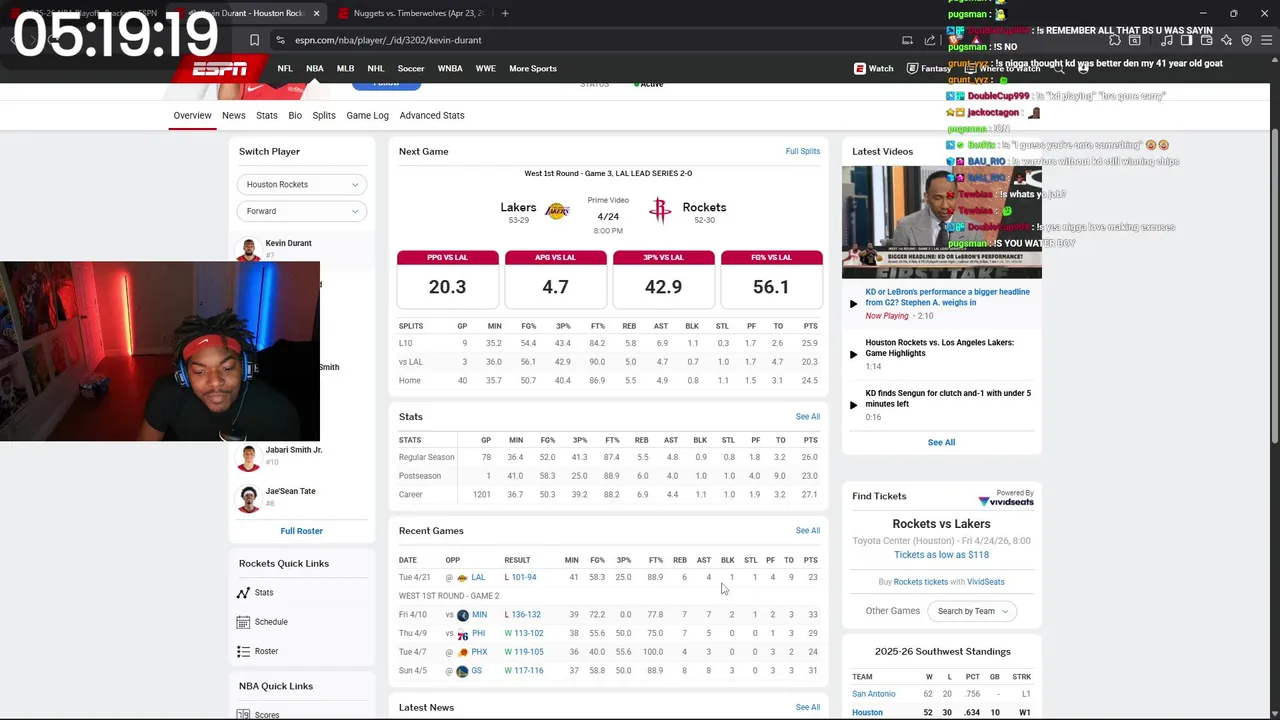Open the Search by Team dropdown
Screen dimensions: 1280x720
tap(973, 611)
